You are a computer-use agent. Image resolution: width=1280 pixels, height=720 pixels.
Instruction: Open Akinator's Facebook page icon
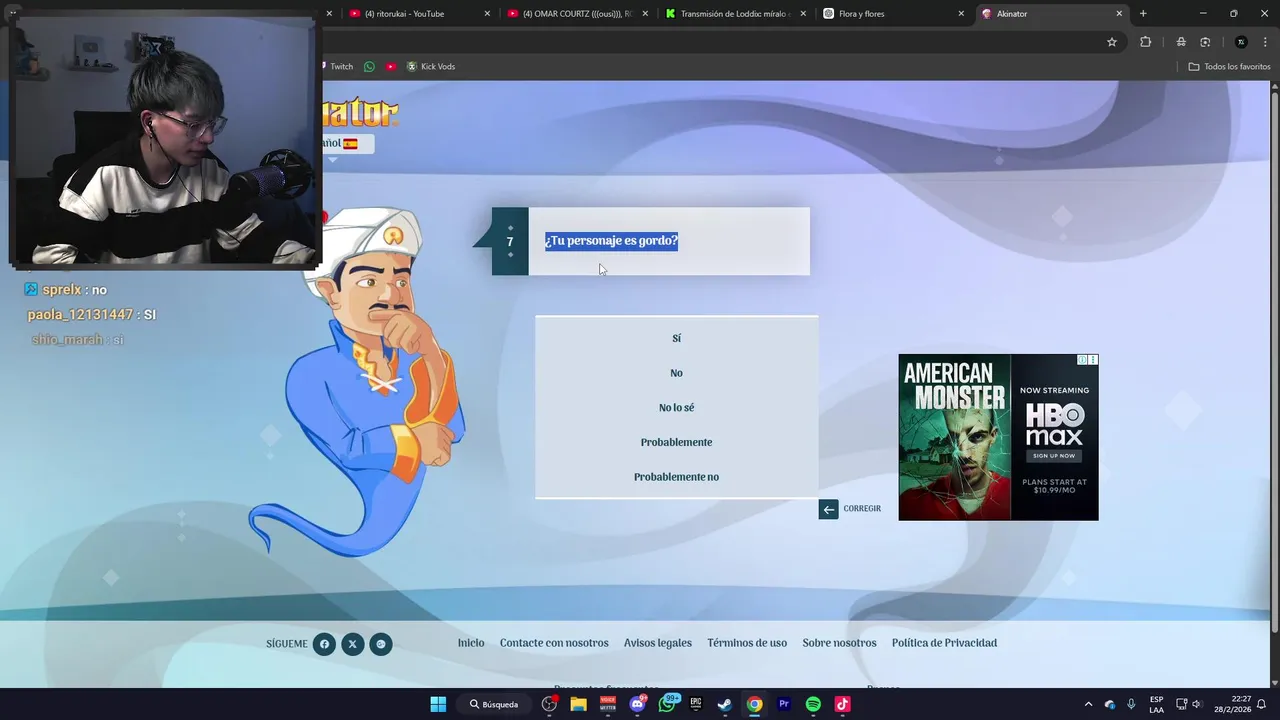[324, 644]
